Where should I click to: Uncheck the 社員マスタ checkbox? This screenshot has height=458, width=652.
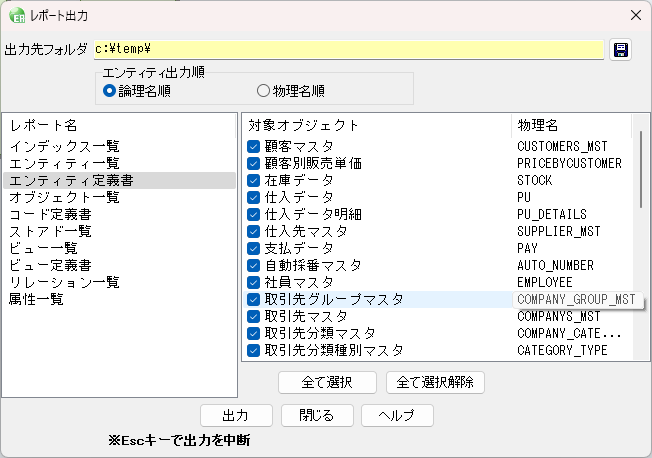(253, 282)
